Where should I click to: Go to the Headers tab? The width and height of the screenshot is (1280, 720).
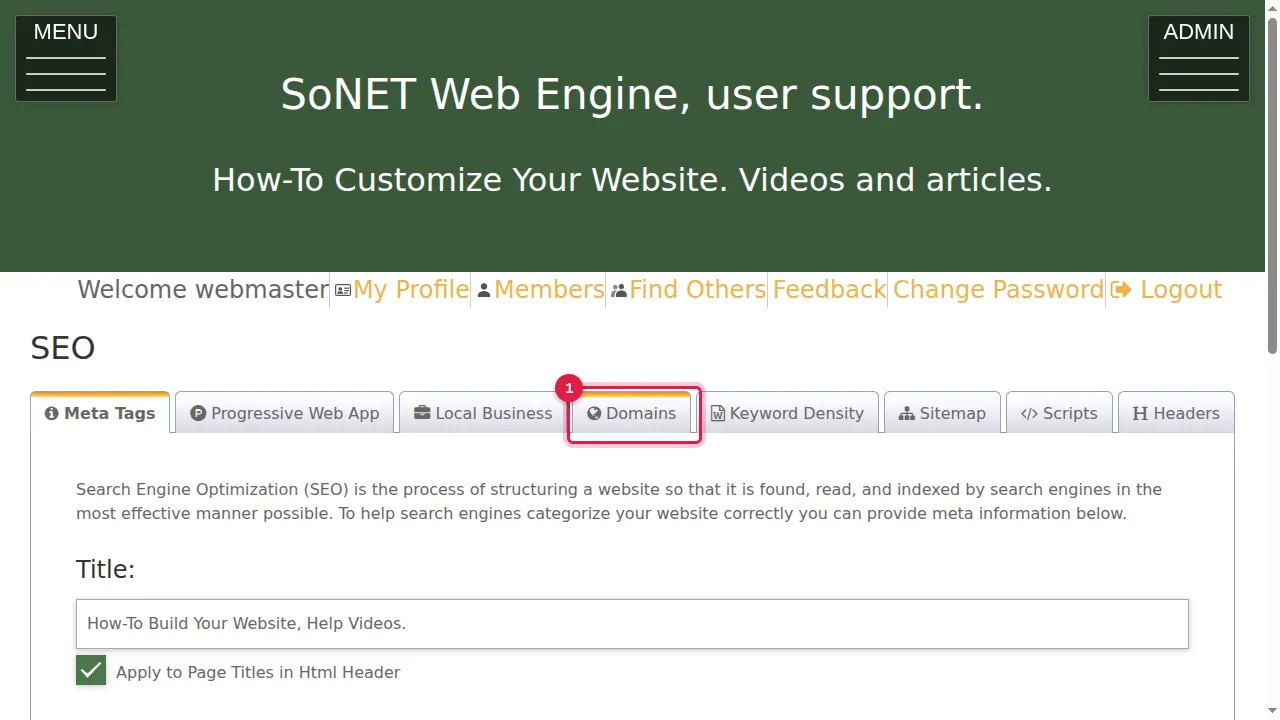coord(1176,412)
